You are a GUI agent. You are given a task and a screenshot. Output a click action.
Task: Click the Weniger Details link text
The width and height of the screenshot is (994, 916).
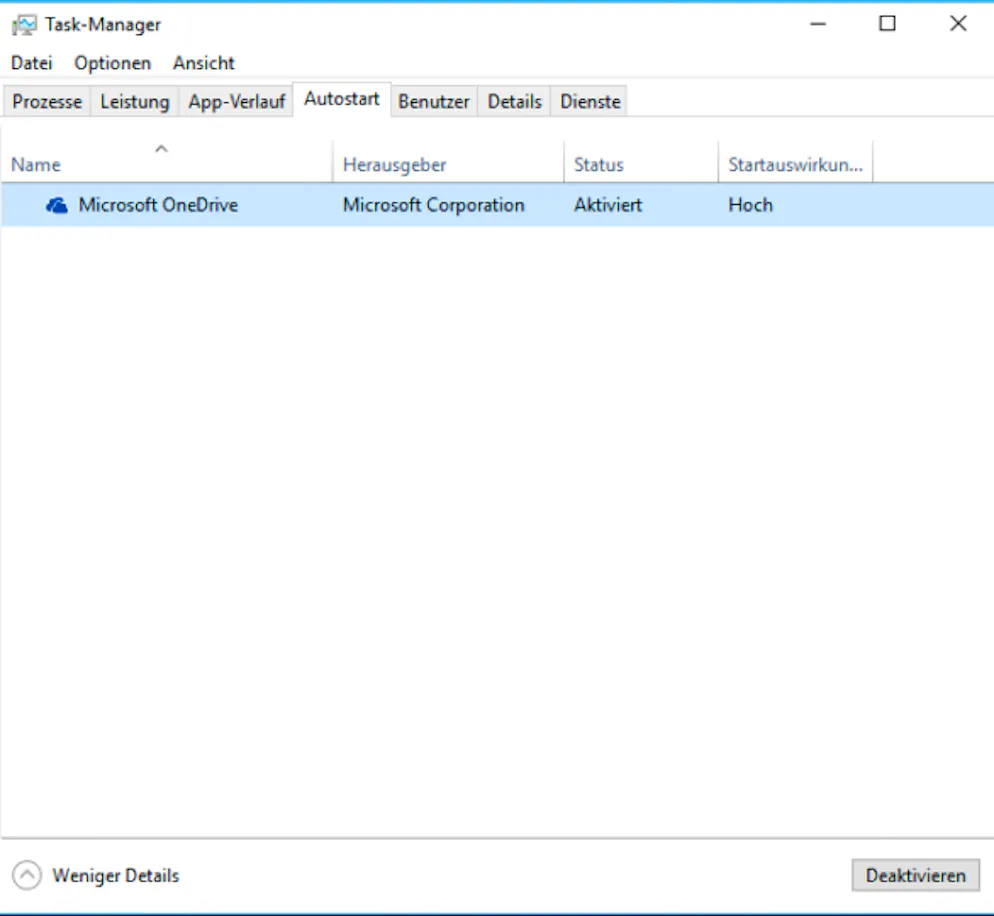(x=115, y=875)
